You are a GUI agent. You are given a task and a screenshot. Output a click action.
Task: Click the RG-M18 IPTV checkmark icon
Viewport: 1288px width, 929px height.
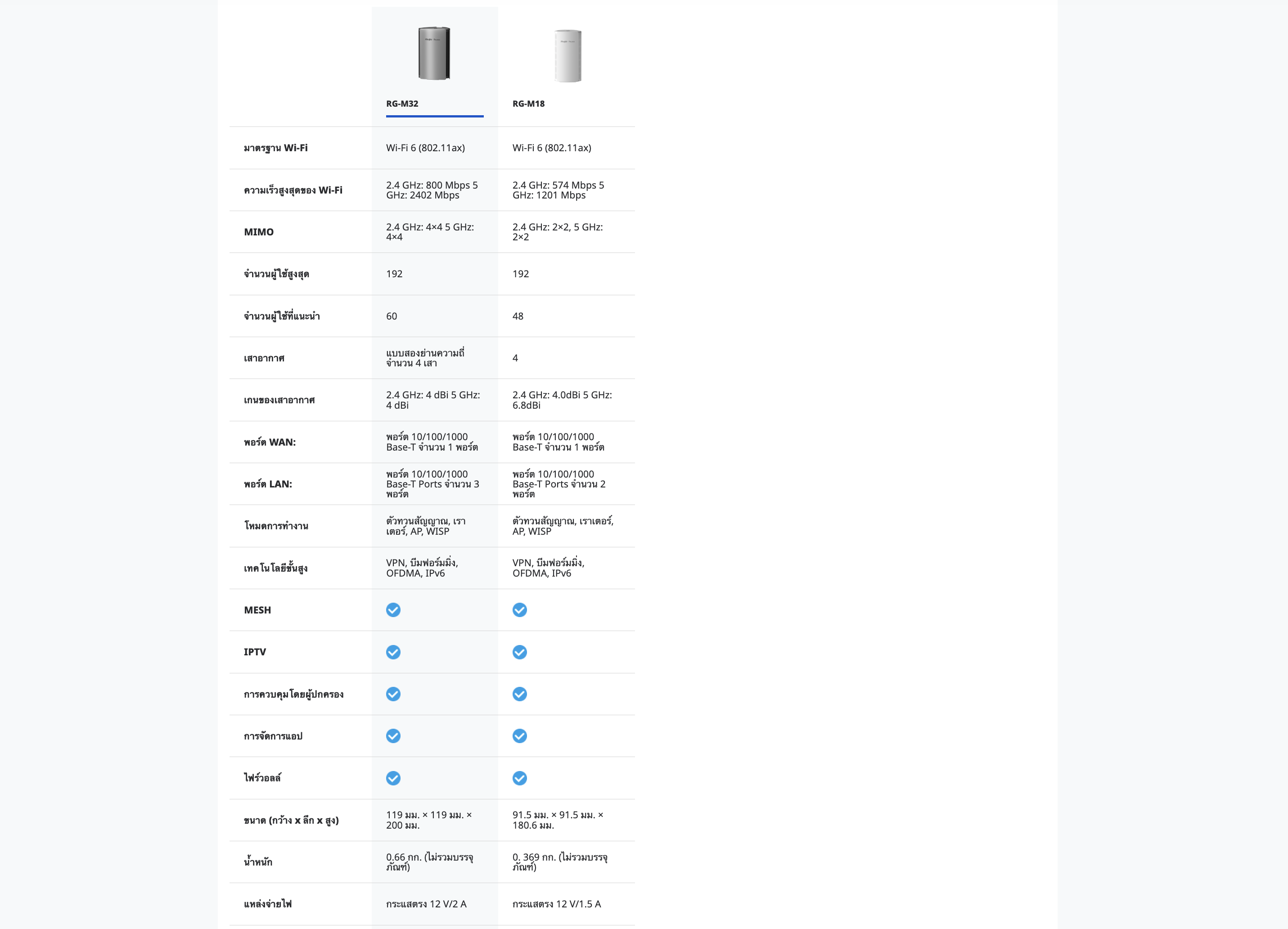(x=519, y=652)
